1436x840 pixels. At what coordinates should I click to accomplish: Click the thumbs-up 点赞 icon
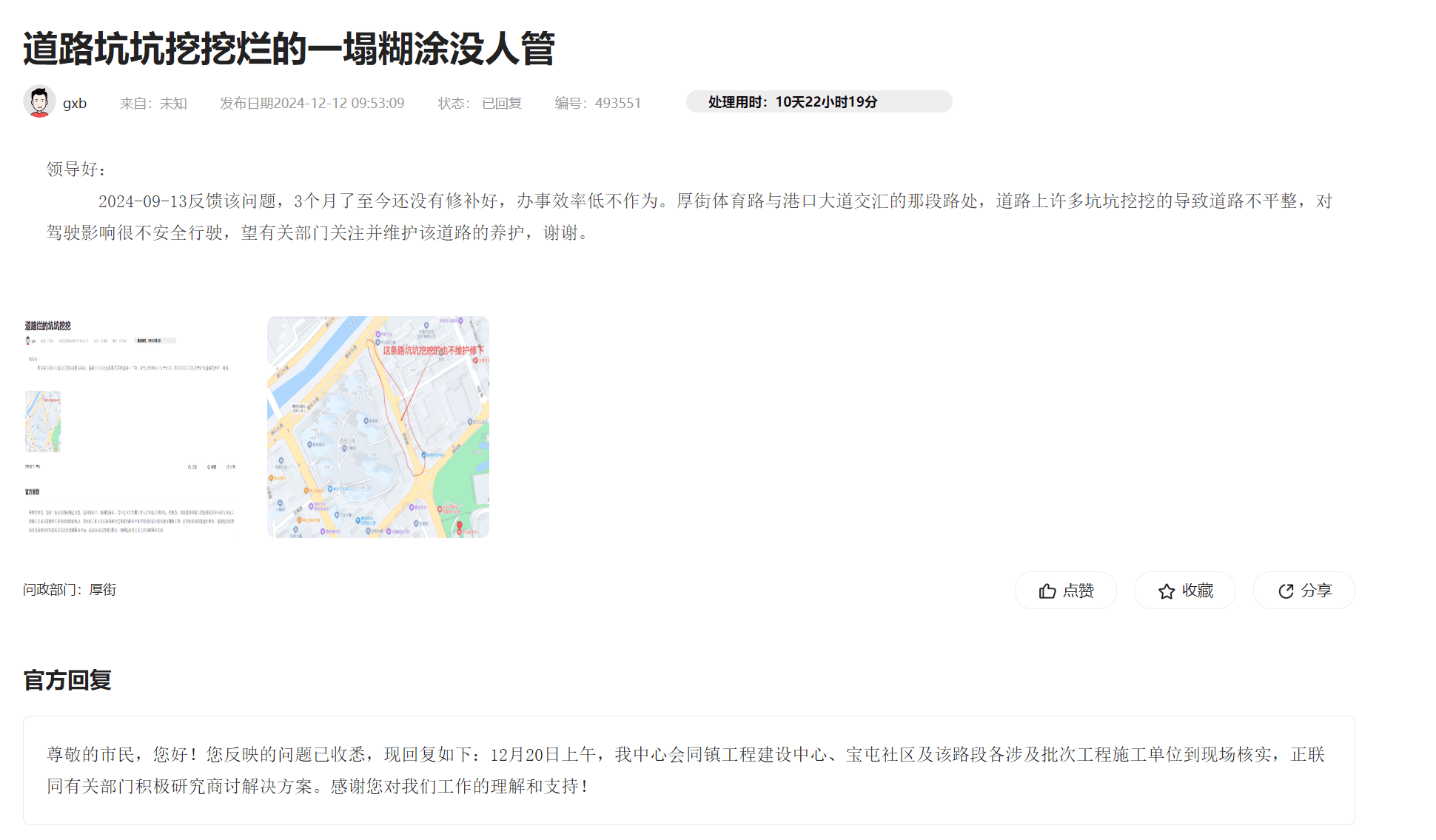(x=1047, y=591)
